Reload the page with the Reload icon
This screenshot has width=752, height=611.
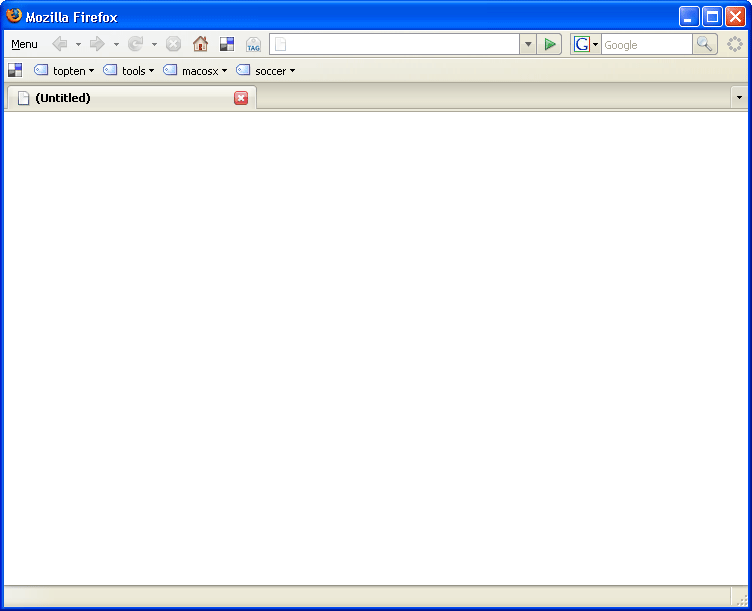136,44
